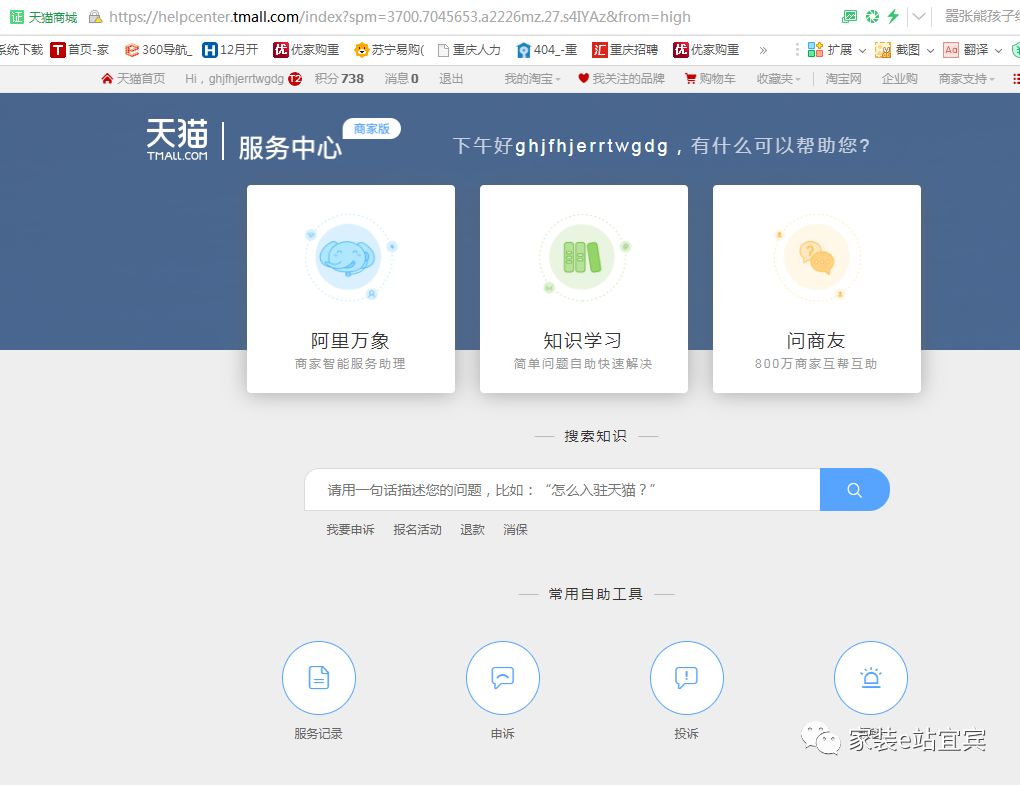Open the 购物车 shopping cart

(710, 79)
